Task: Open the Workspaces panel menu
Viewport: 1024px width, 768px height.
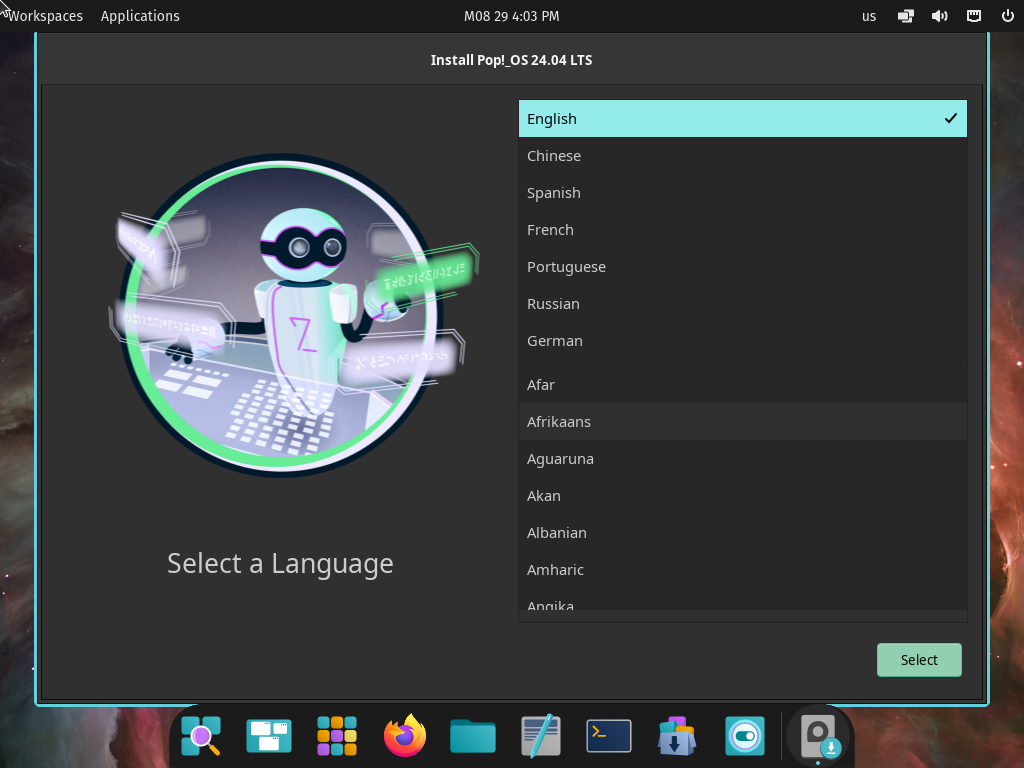Action: click(45, 16)
